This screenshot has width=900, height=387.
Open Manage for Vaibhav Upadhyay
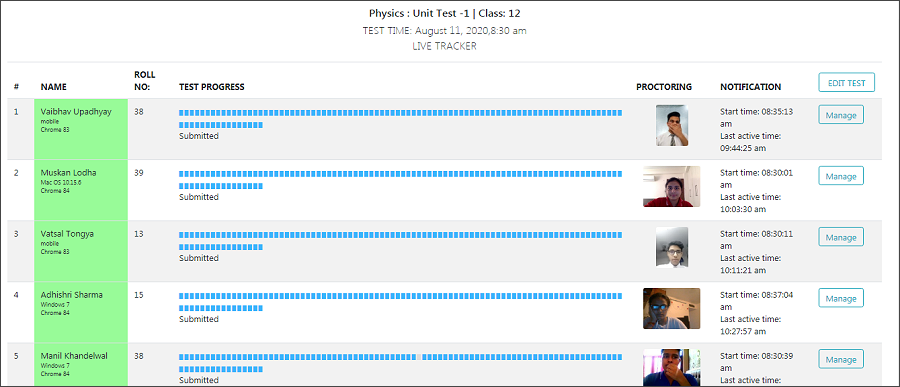[841, 115]
